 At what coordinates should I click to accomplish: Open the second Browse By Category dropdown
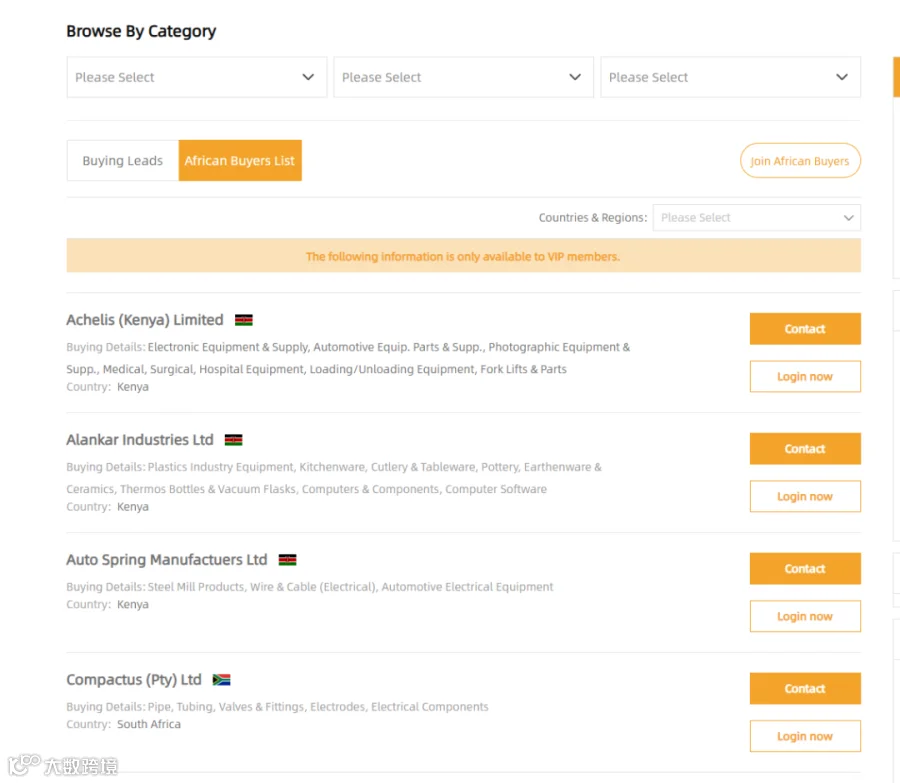463,77
